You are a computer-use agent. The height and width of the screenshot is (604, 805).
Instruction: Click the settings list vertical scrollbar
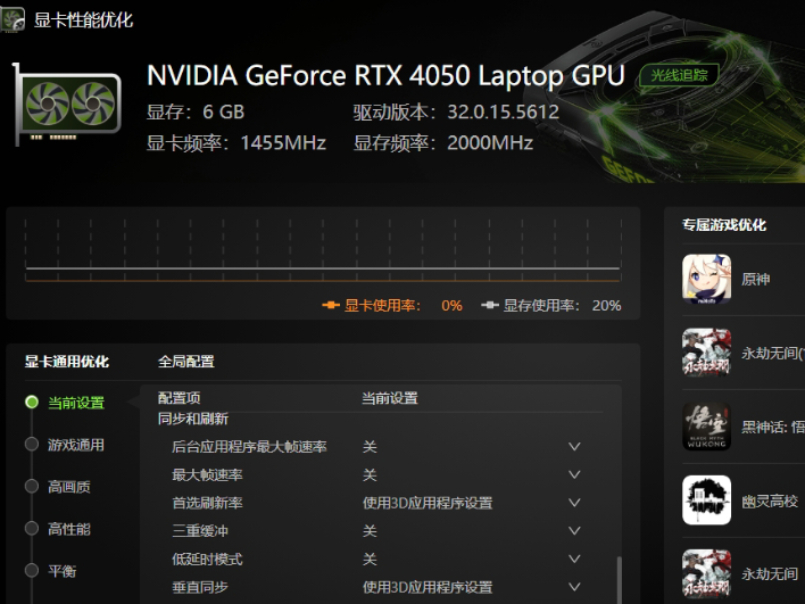tap(619, 579)
